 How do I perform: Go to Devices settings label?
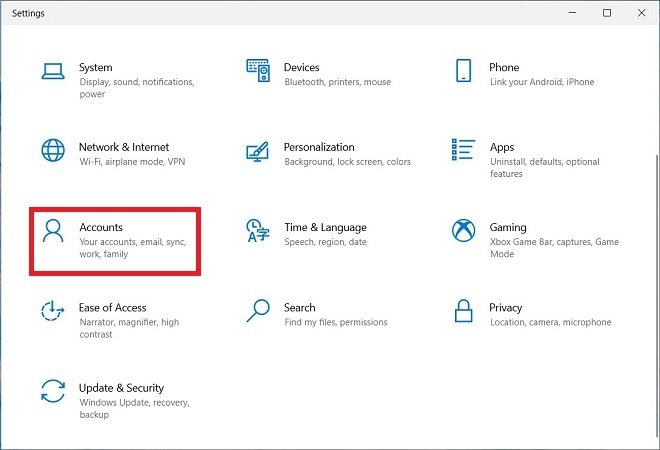coord(301,67)
